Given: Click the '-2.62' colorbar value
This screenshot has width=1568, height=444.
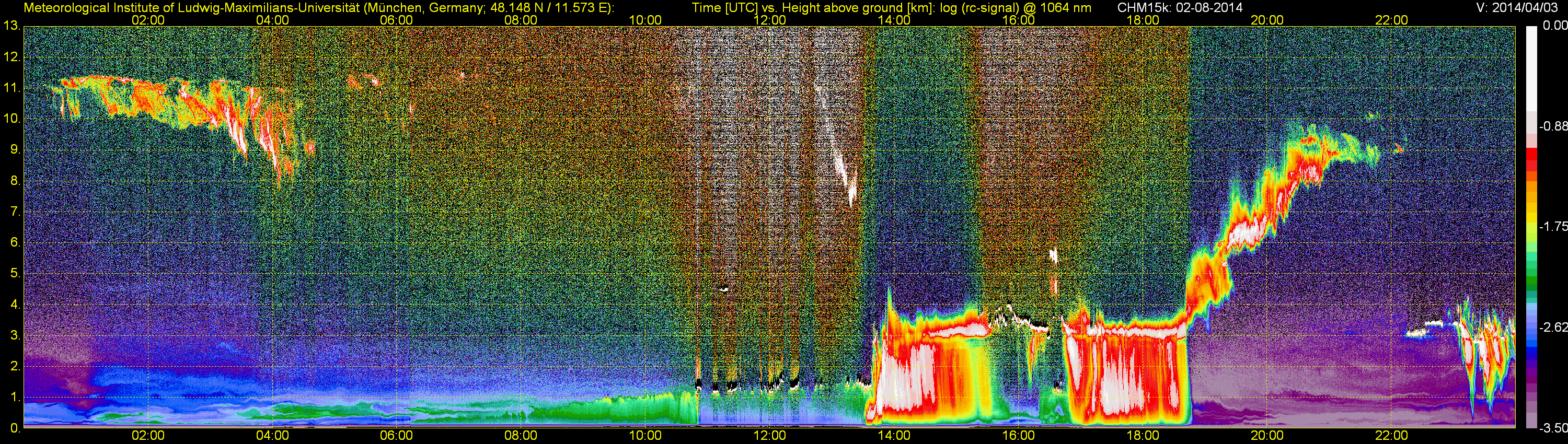Looking at the screenshot, I should [1552, 327].
